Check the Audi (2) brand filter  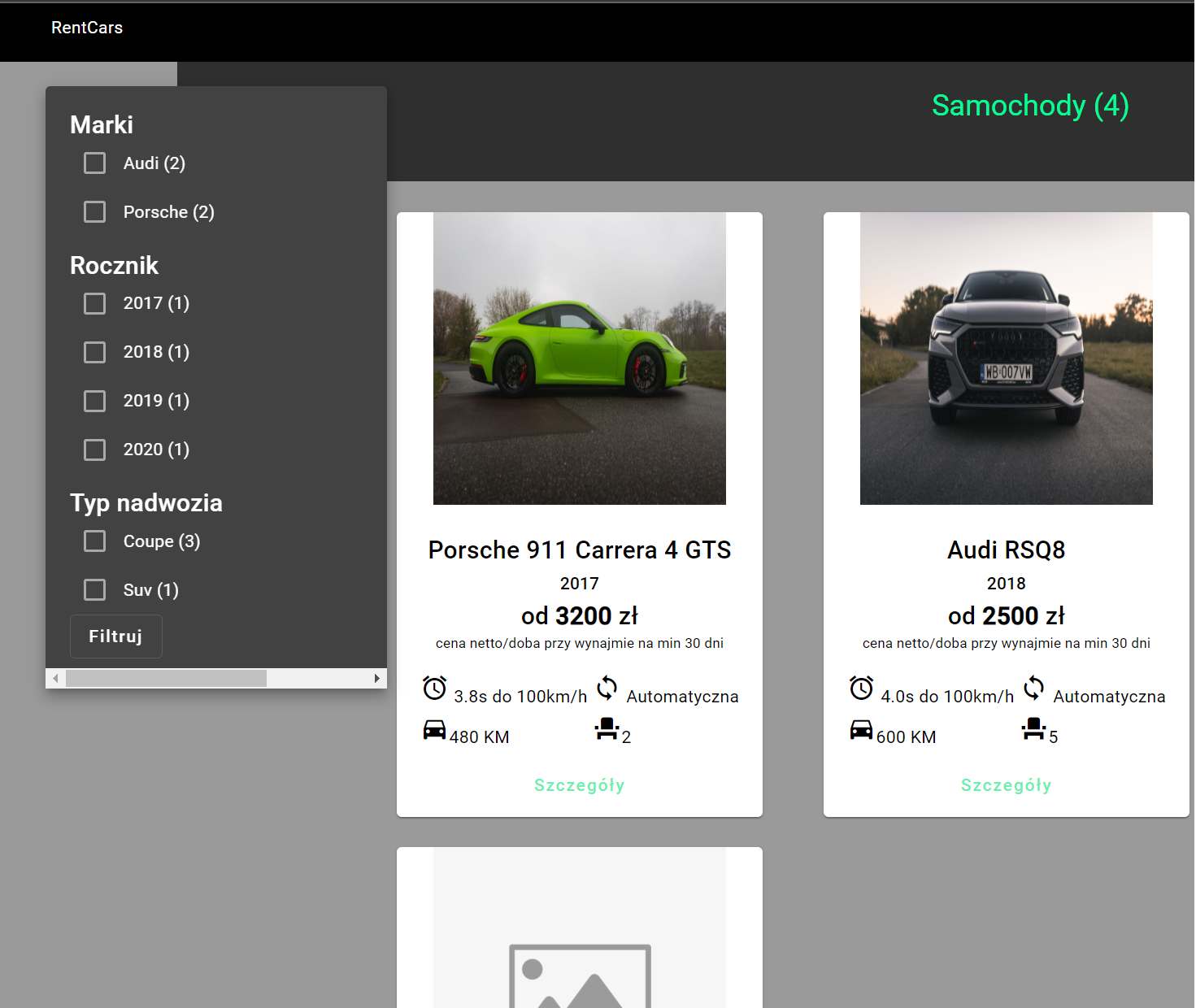click(x=95, y=163)
